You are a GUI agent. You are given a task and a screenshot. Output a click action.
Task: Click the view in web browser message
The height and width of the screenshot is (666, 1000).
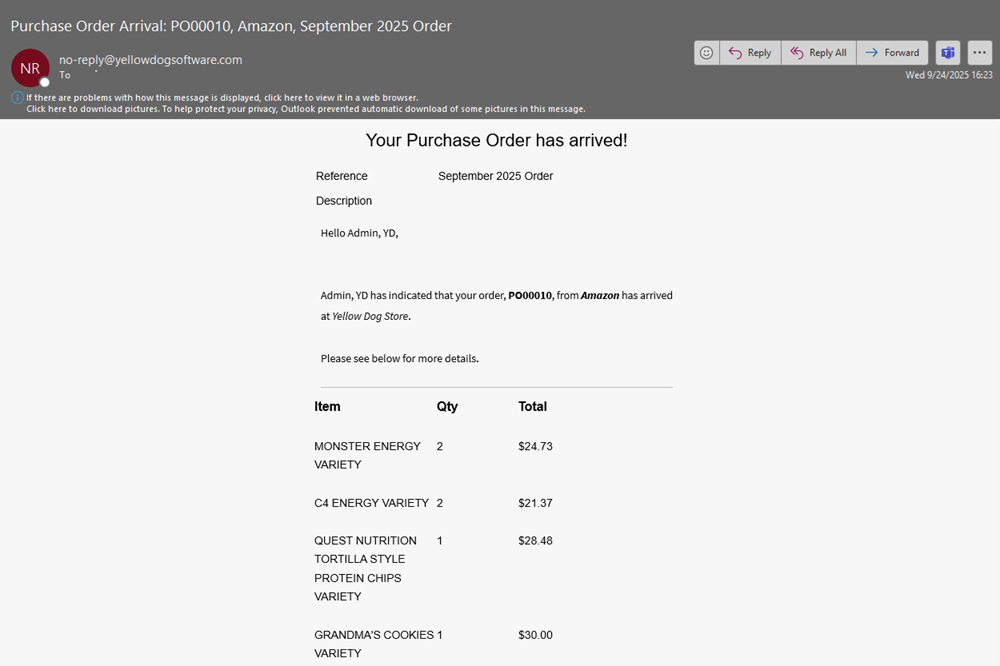pos(222,97)
